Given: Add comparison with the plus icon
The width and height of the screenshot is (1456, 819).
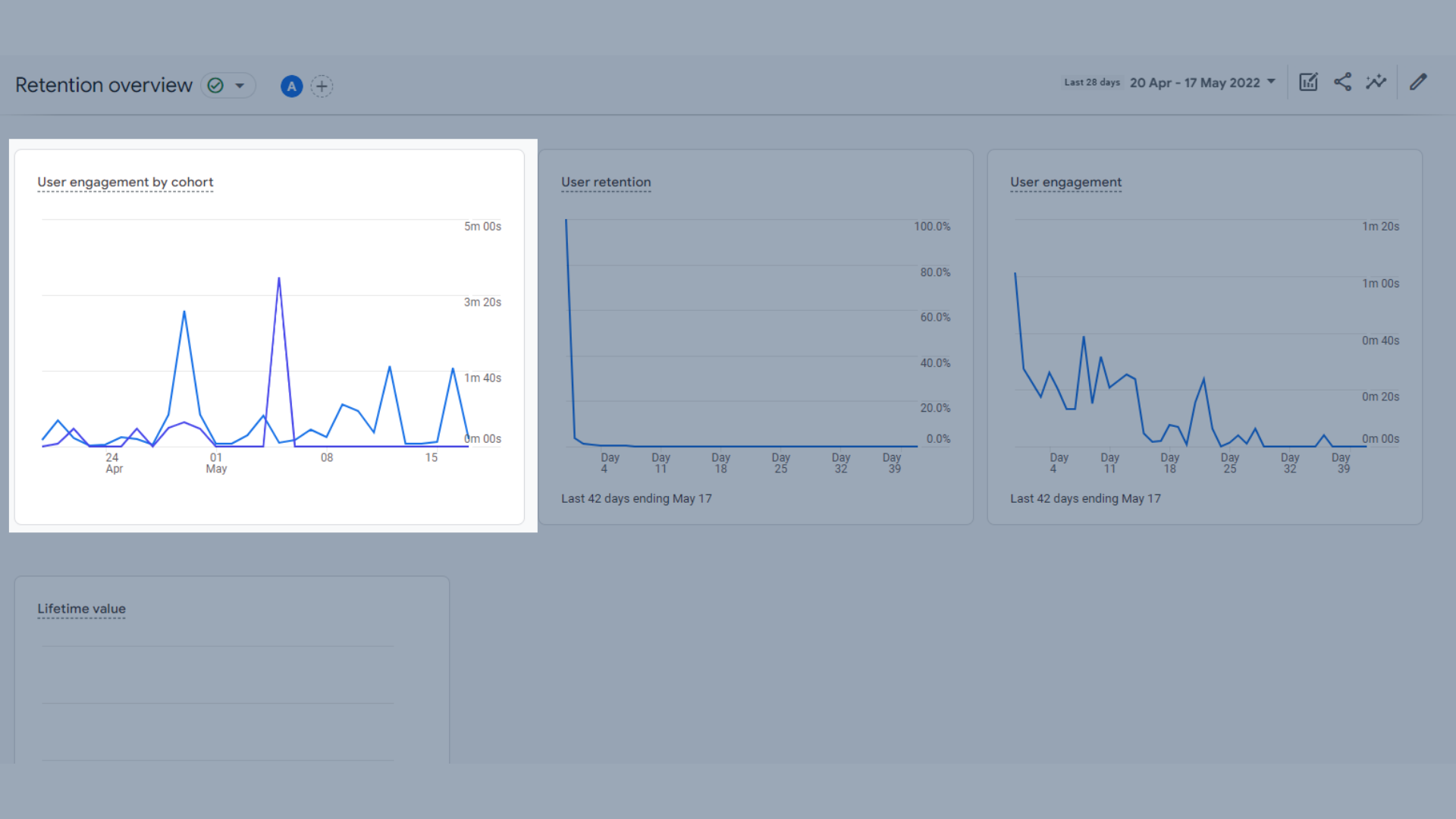Looking at the screenshot, I should click(x=322, y=86).
